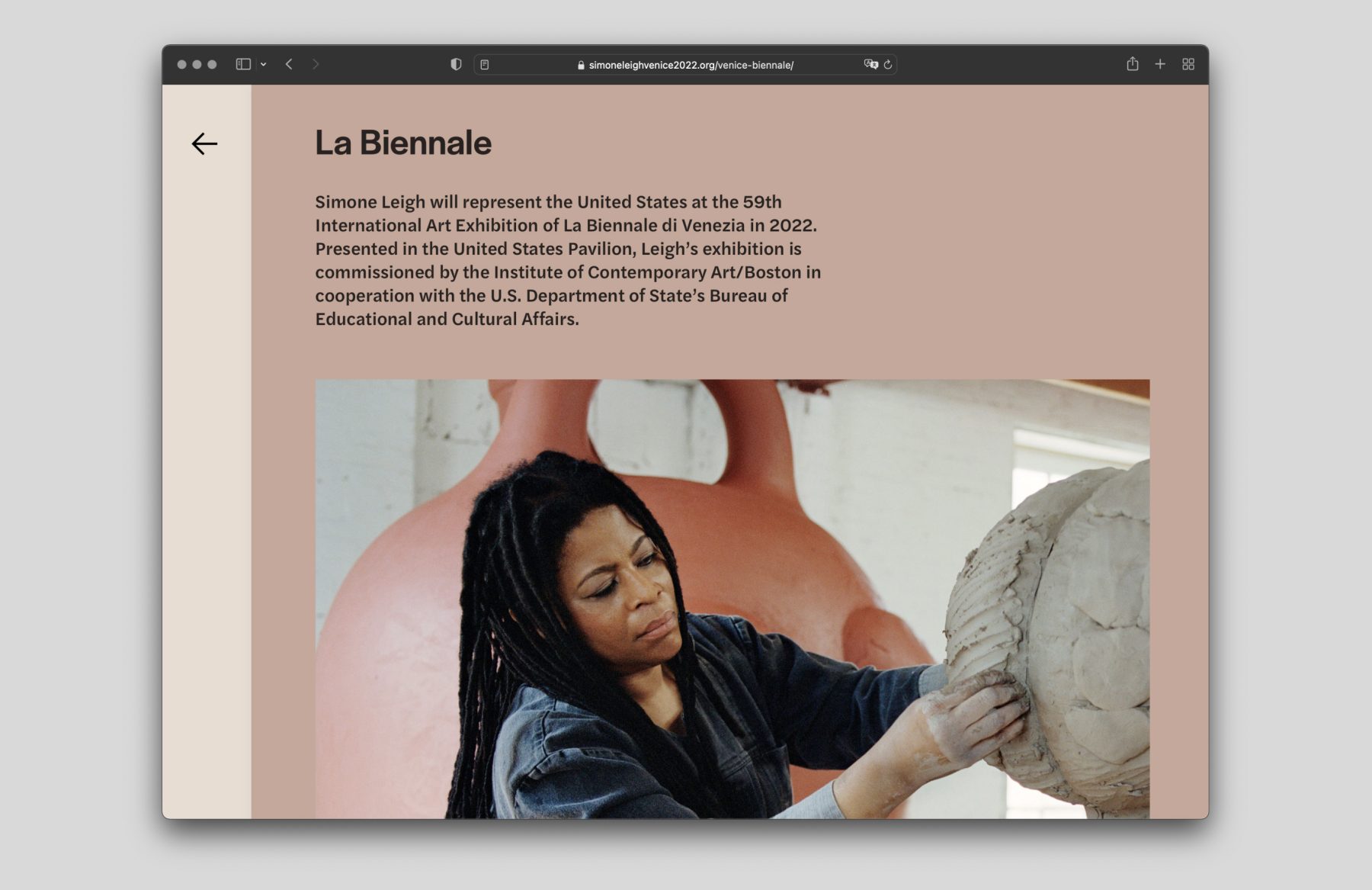The image size is (1372, 890).
Task: Show the tab overview grid
Action: click(1188, 65)
